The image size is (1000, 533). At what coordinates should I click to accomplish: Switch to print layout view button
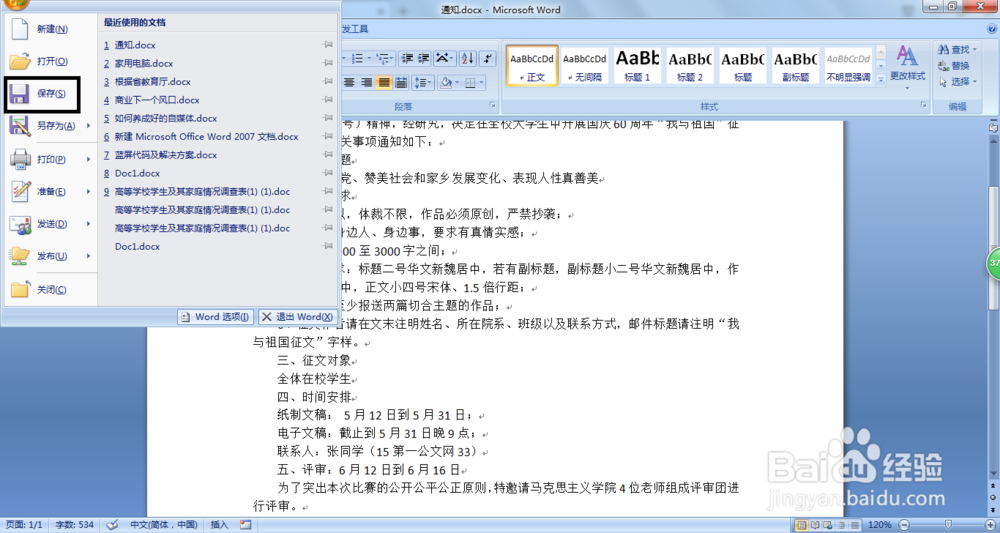(802, 525)
